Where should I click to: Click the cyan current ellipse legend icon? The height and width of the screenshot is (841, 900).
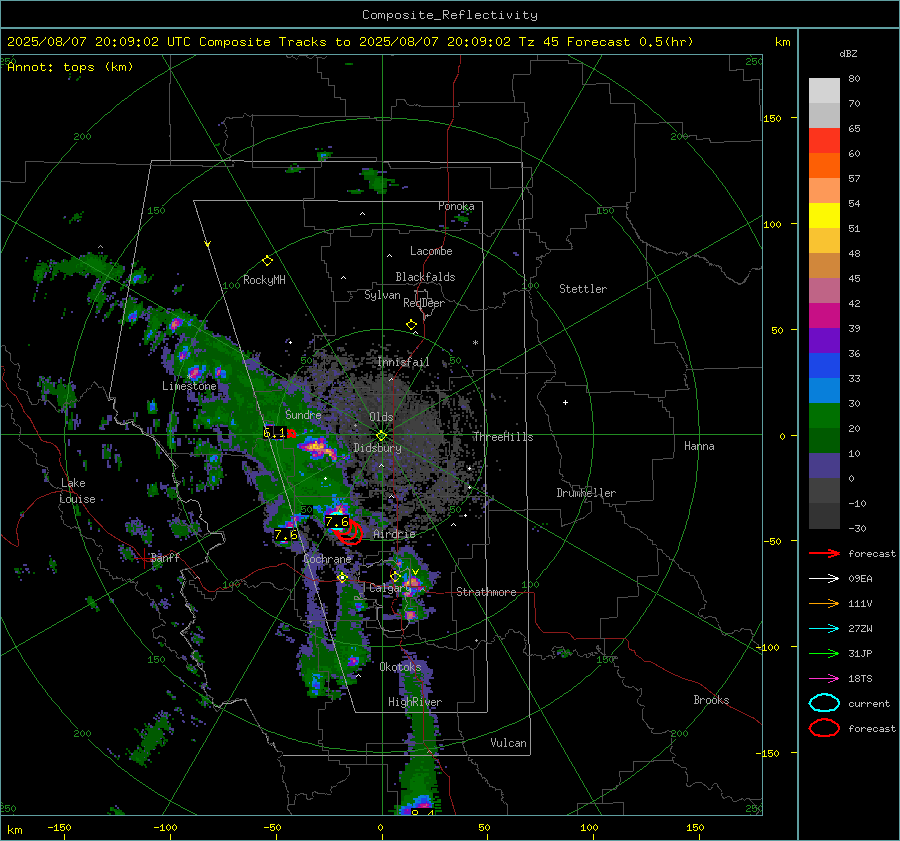coord(824,703)
